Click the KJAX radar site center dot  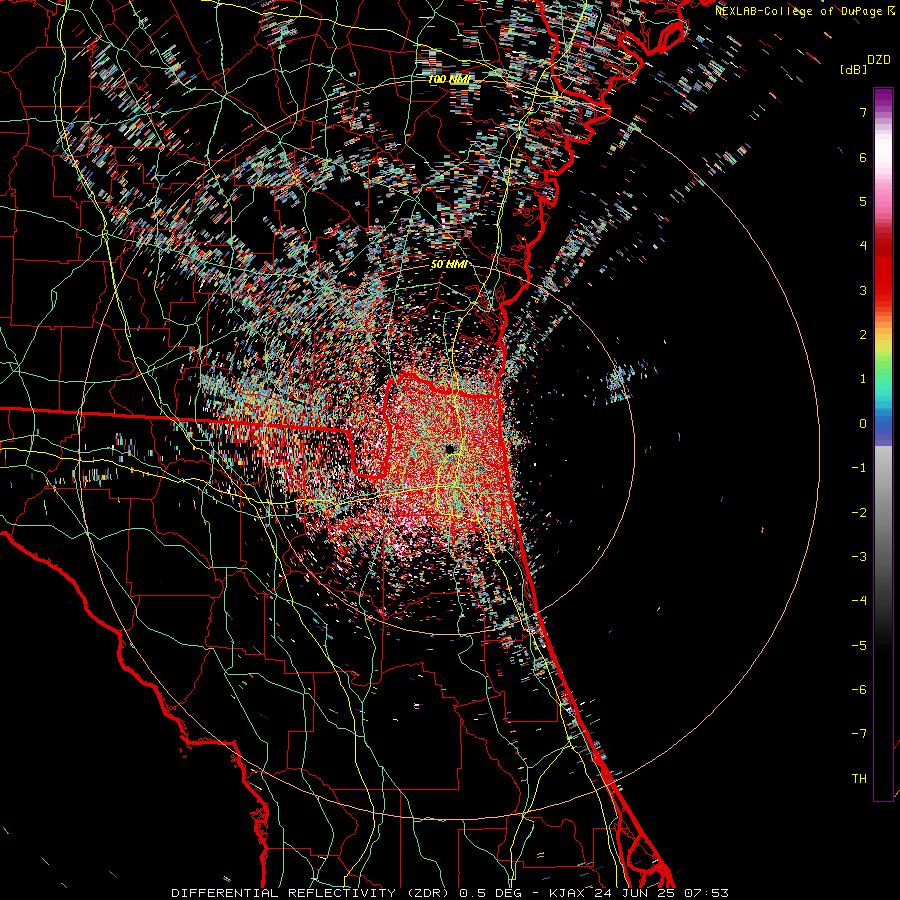click(x=450, y=449)
